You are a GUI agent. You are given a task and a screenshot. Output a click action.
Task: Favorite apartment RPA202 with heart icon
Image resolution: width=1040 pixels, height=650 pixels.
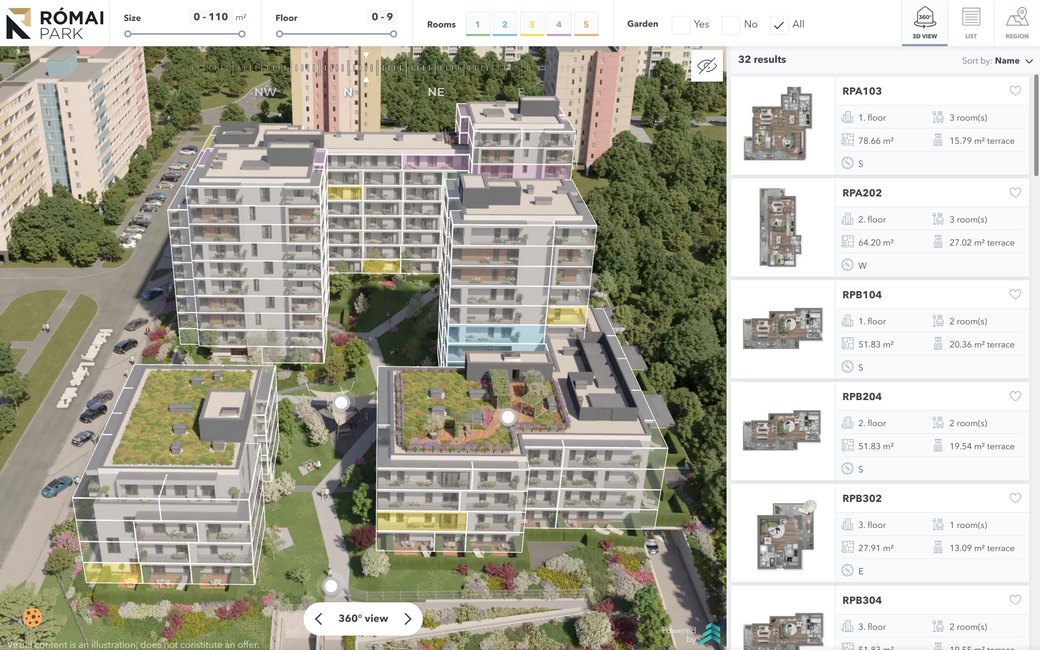1015,192
